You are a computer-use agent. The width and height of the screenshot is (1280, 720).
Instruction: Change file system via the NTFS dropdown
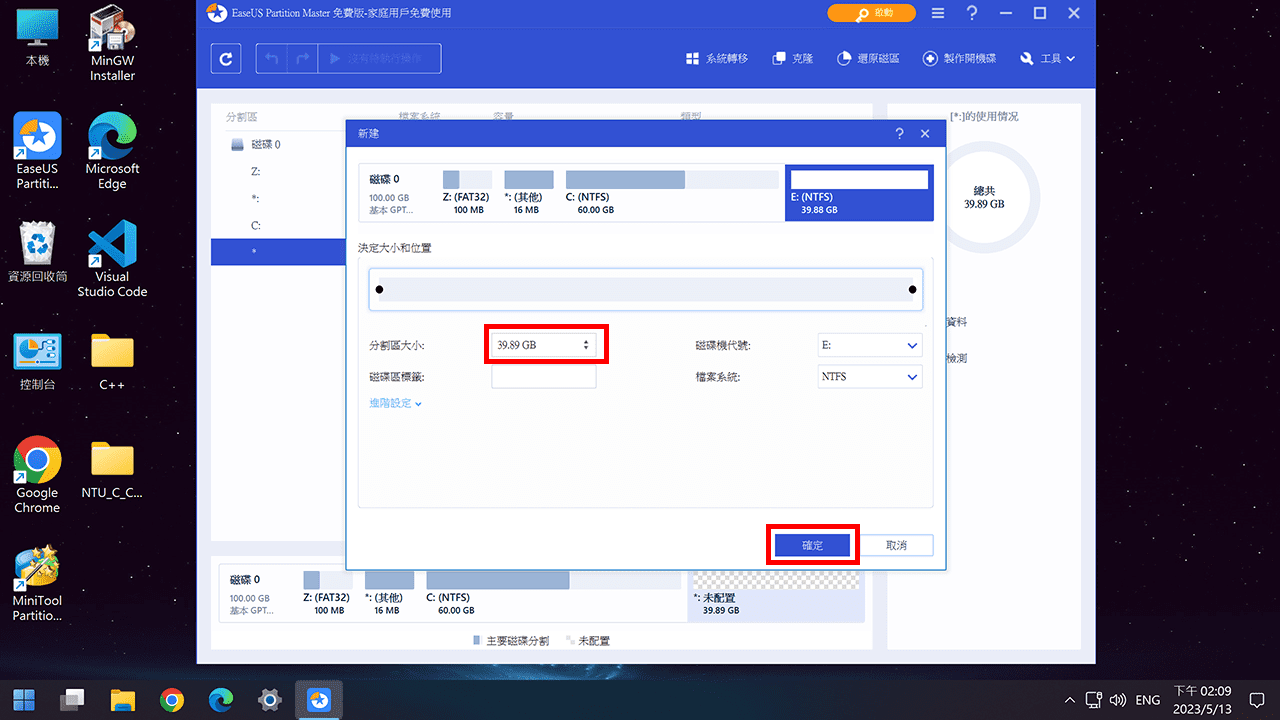click(x=869, y=376)
